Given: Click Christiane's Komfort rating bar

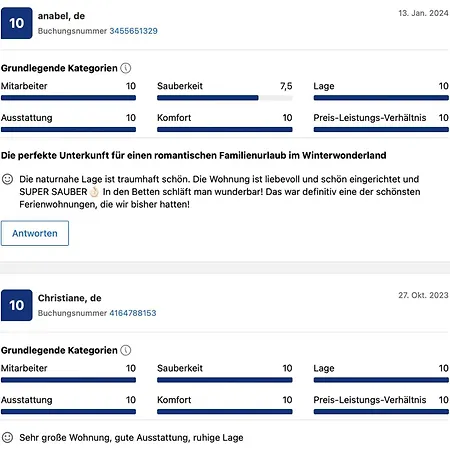Looking at the screenshot, I should tap(225, 412).
